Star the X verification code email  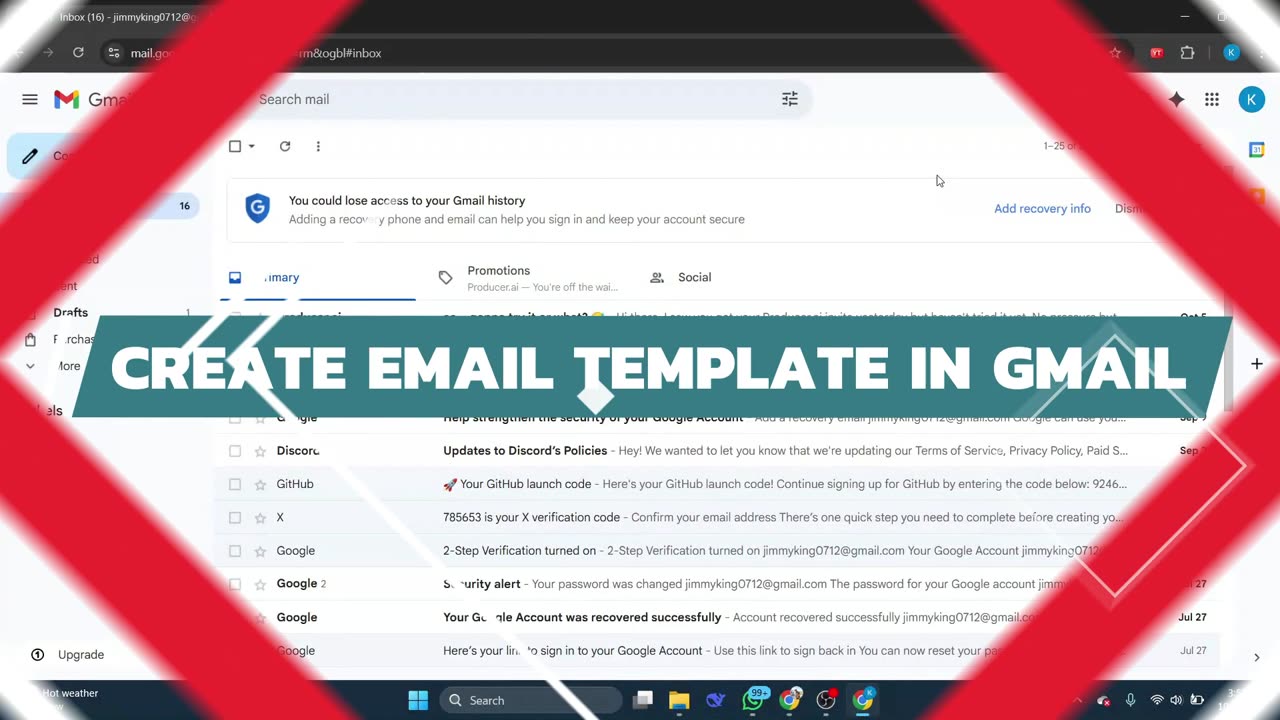260,518
